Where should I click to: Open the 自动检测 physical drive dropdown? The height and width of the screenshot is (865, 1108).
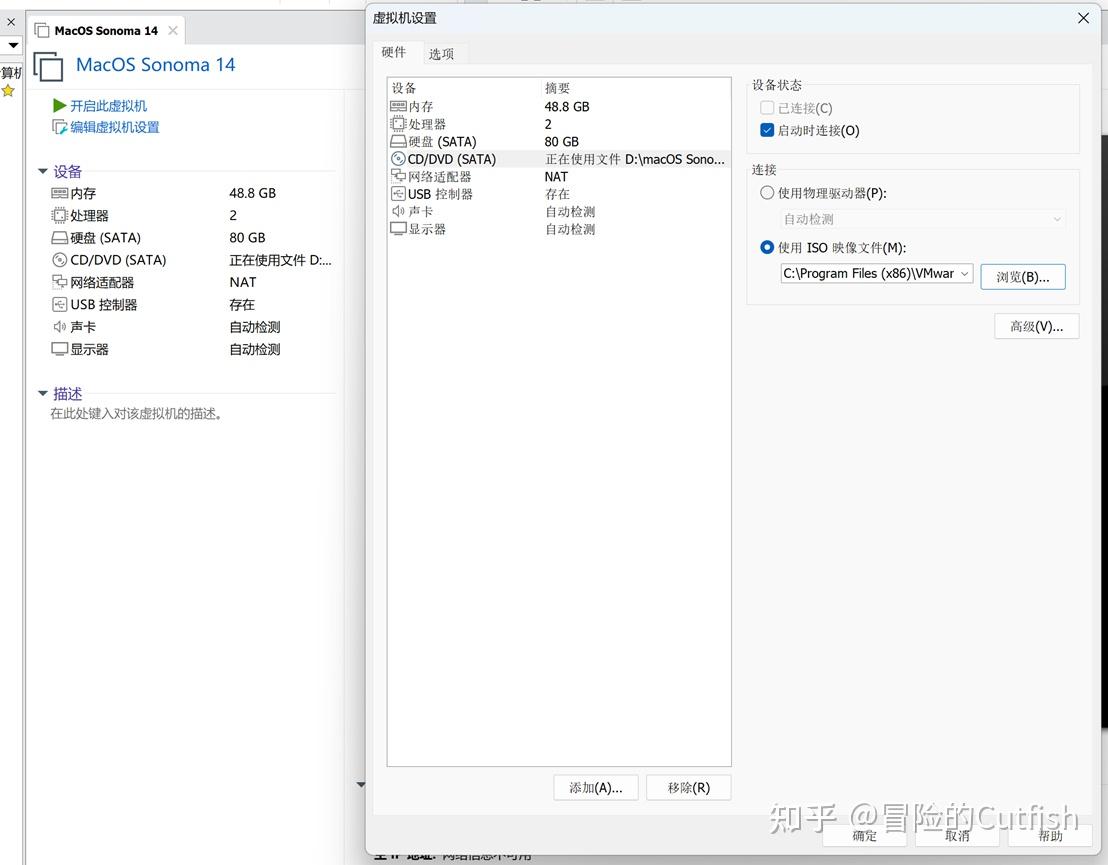pos(1057,219)
